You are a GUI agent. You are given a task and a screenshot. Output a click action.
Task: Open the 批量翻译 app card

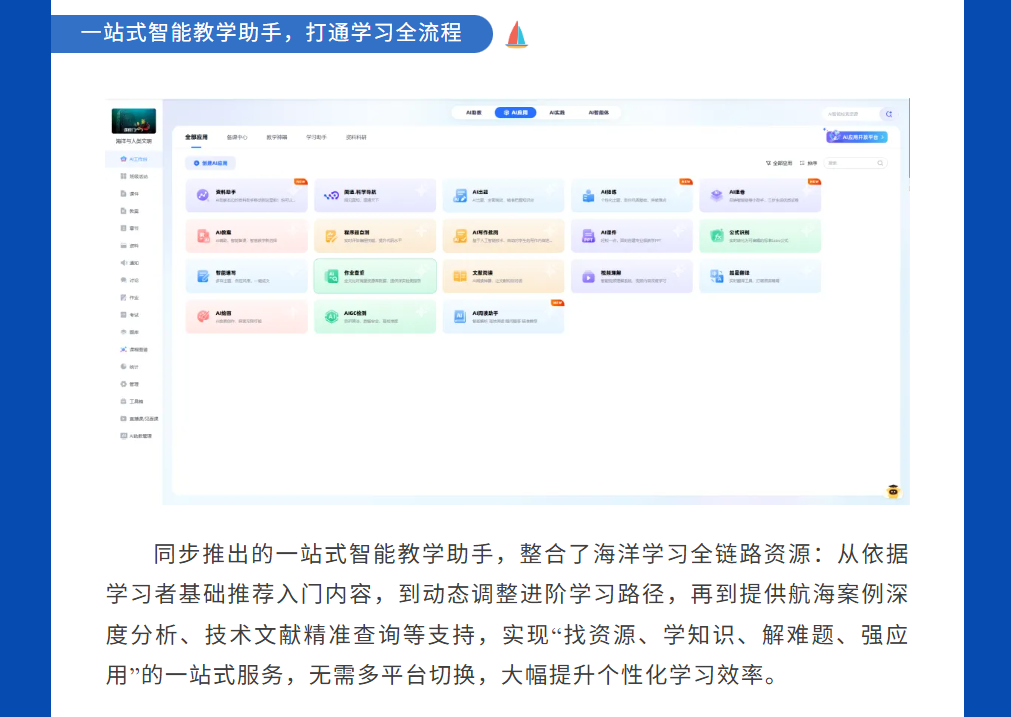[760, 276]
